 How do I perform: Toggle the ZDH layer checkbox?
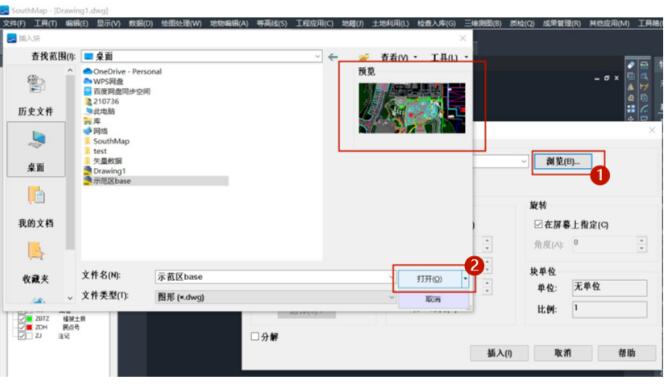[x=21, y=327]
